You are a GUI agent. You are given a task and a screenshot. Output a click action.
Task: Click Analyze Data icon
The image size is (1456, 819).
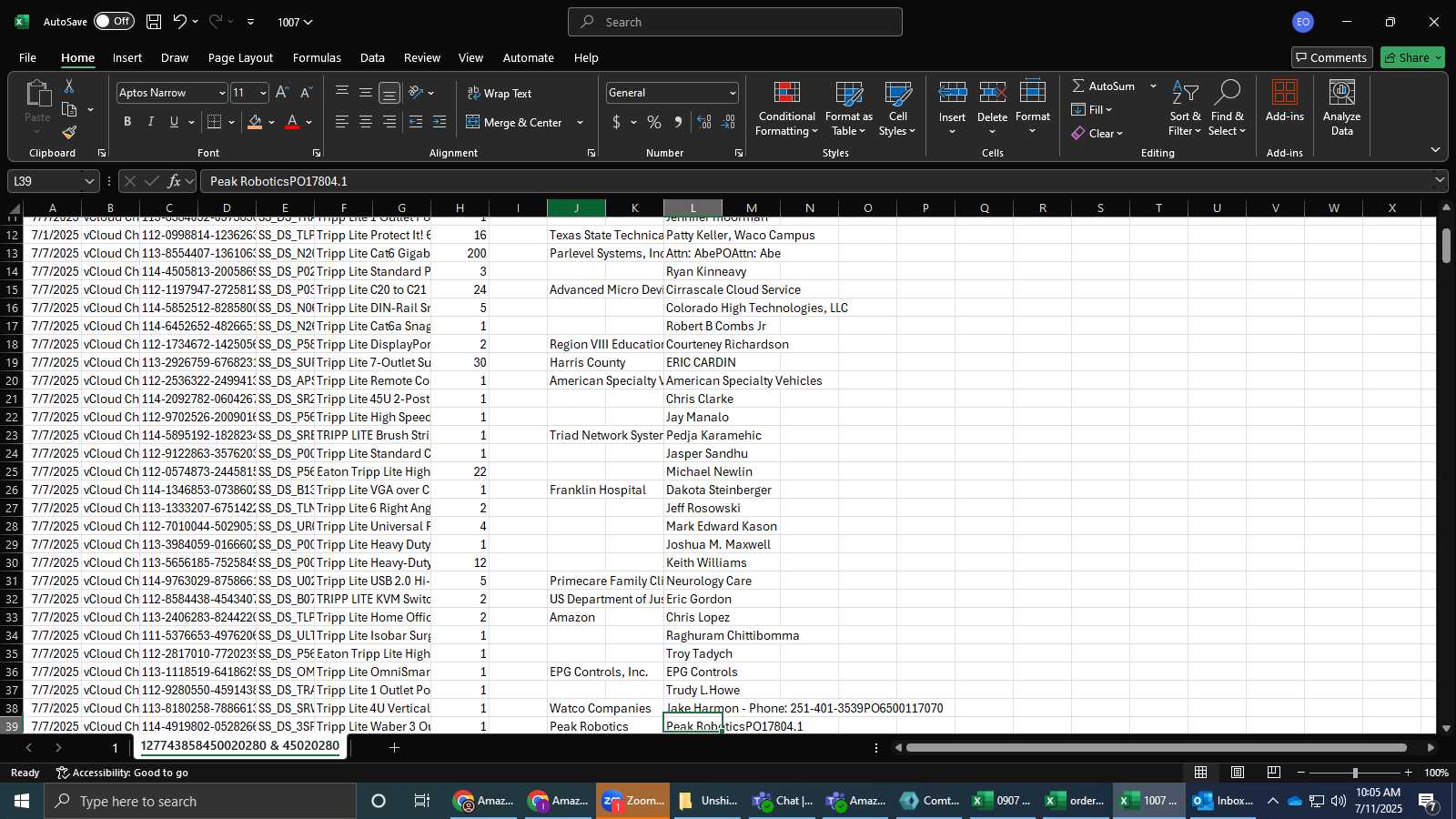[1341, 108]
